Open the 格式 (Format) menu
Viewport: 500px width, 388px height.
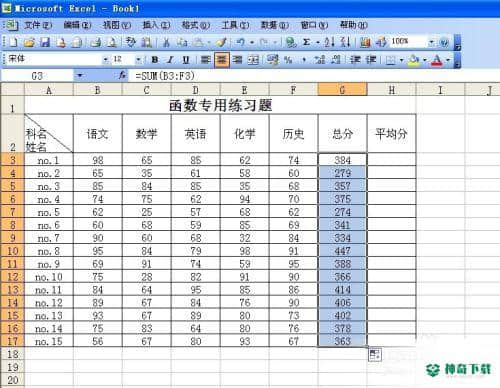(x=195, y=25)
